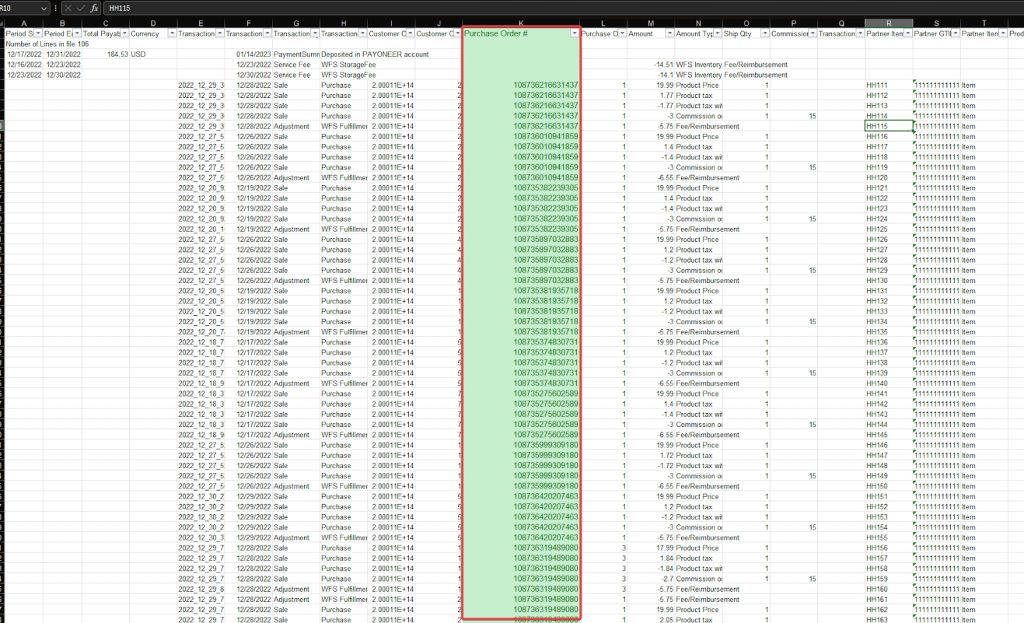The width and height of the screenshot is (1024, 623).
Task: Select column K header
Action: (x=520, y=21)
